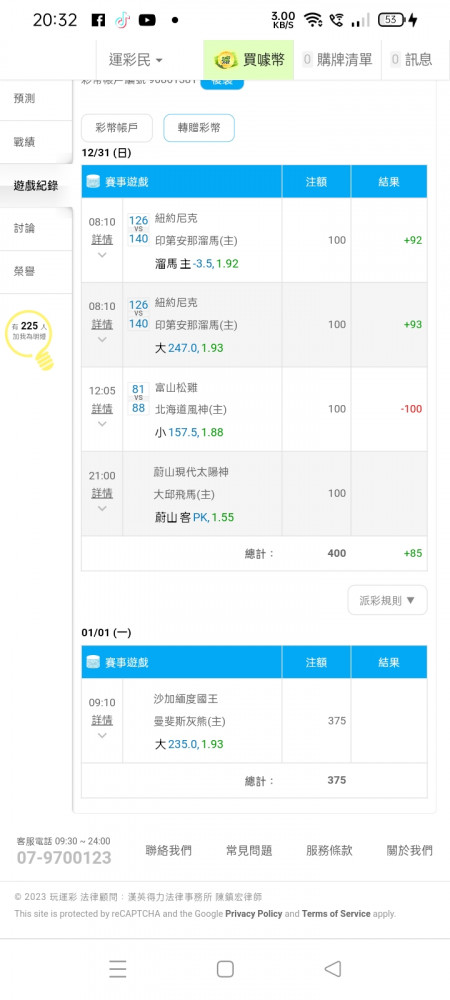Tap the Facebook icon in status bar

pyautogui.click(x=98, y=20)
